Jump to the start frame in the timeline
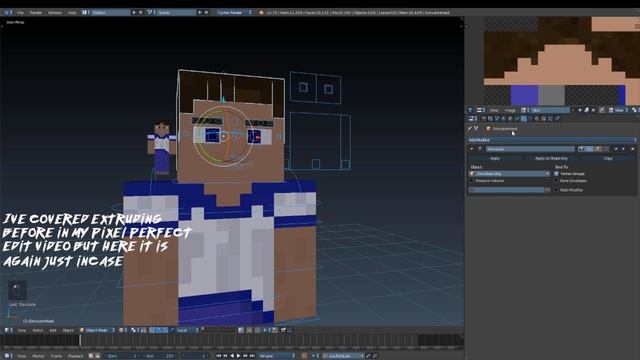Viewport: 640px width, 360px height. (219, 356)
